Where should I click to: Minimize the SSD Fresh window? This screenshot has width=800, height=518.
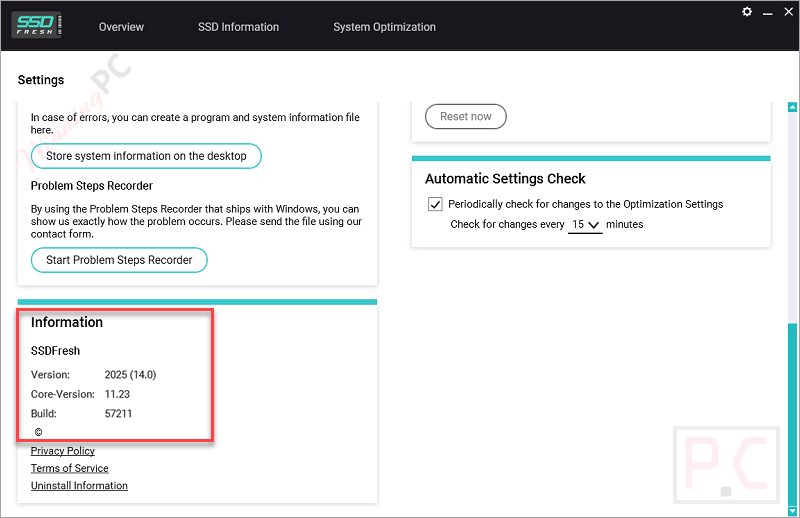pos(767,12)
